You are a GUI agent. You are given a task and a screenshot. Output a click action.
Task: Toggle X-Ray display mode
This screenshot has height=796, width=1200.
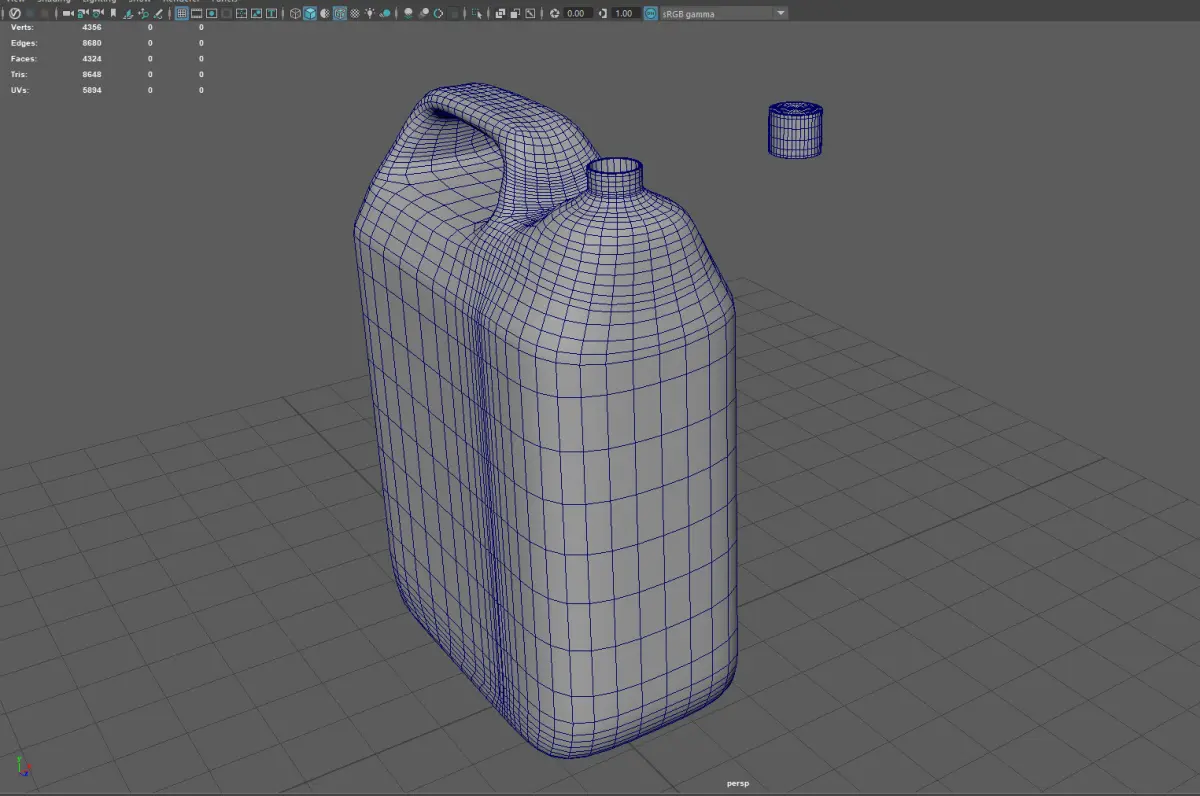coord(500,13)
